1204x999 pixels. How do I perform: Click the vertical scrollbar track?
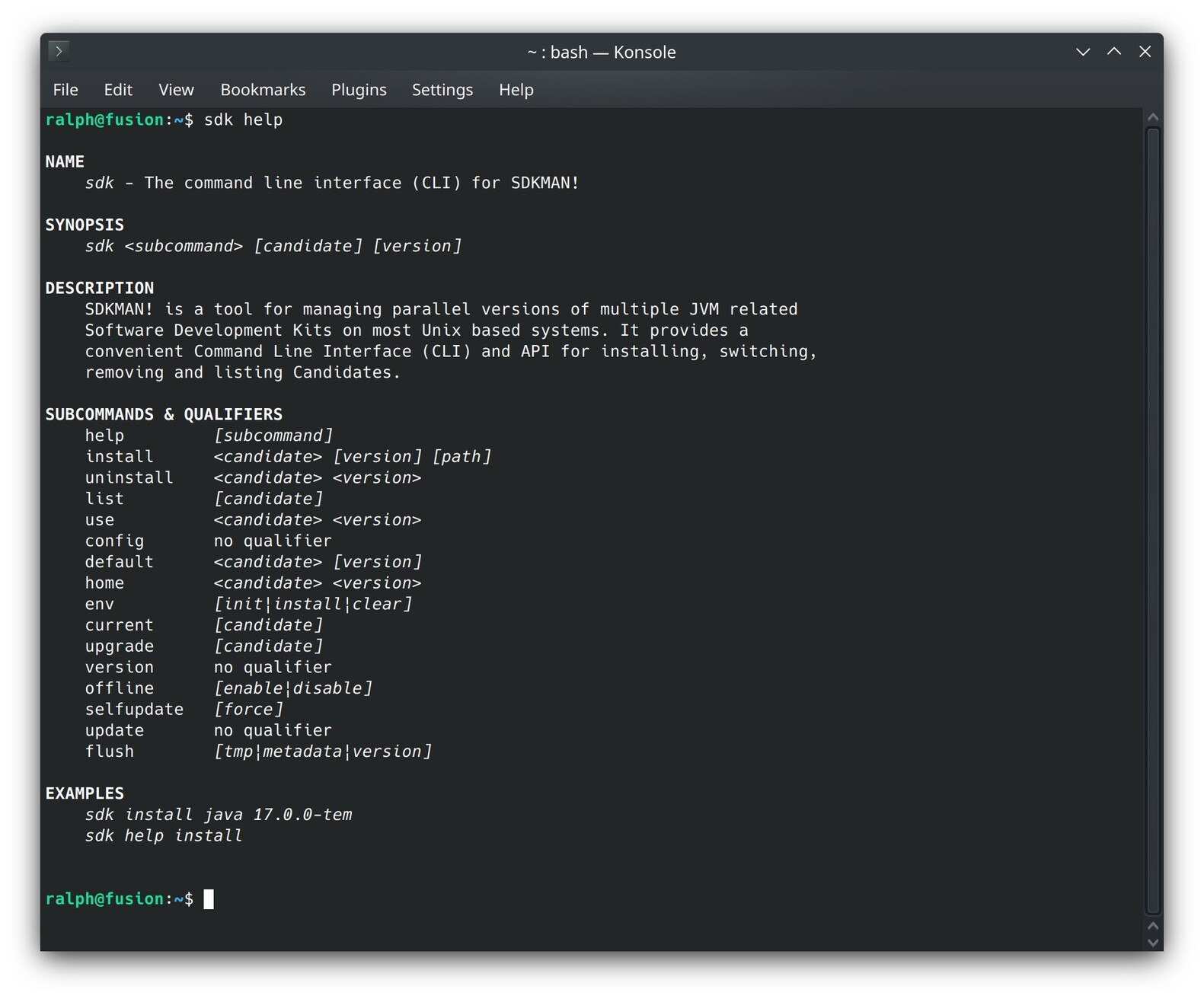point(1153,521)
